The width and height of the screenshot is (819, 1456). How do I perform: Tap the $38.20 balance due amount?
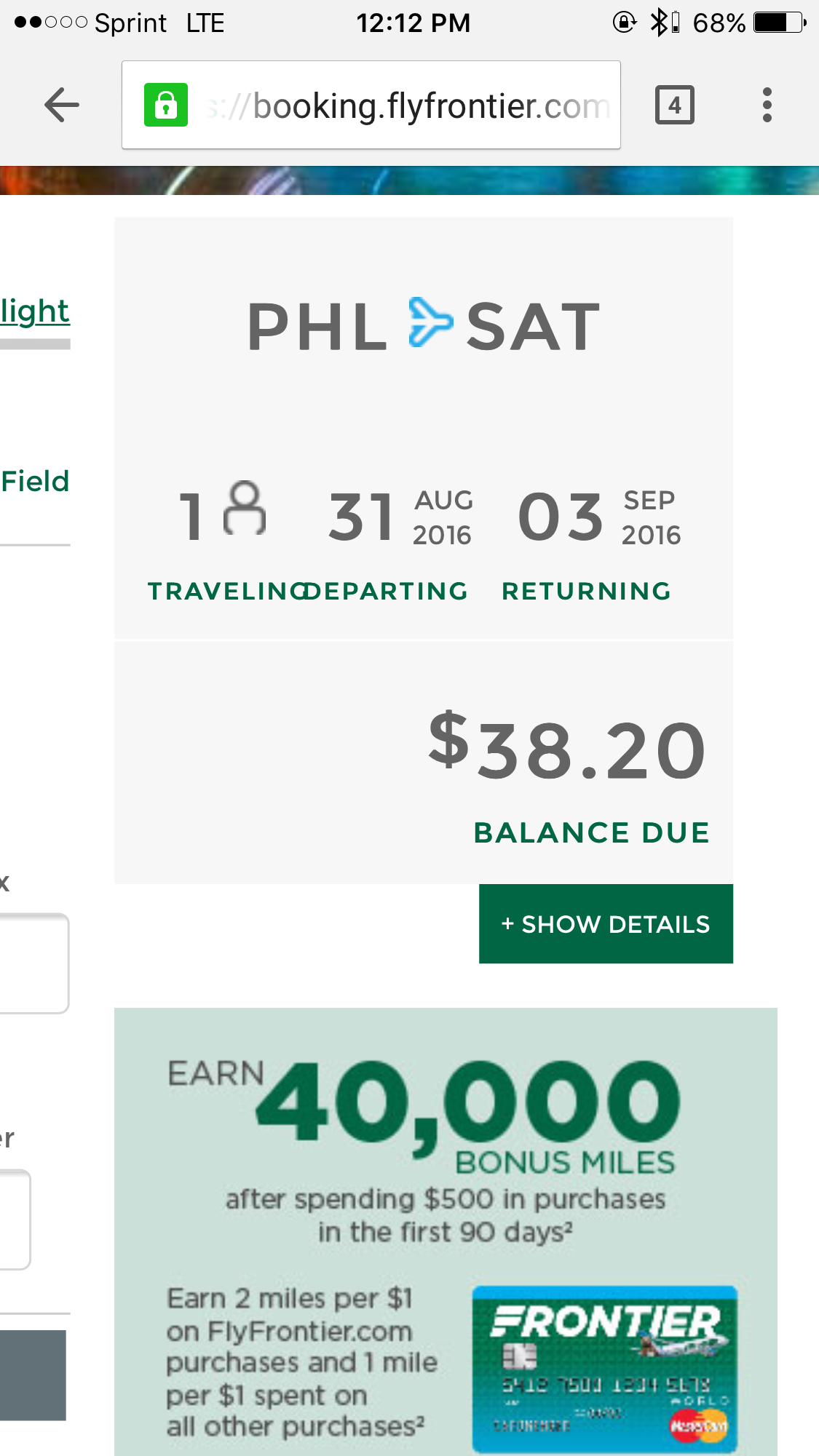click(x=568, y=747)
